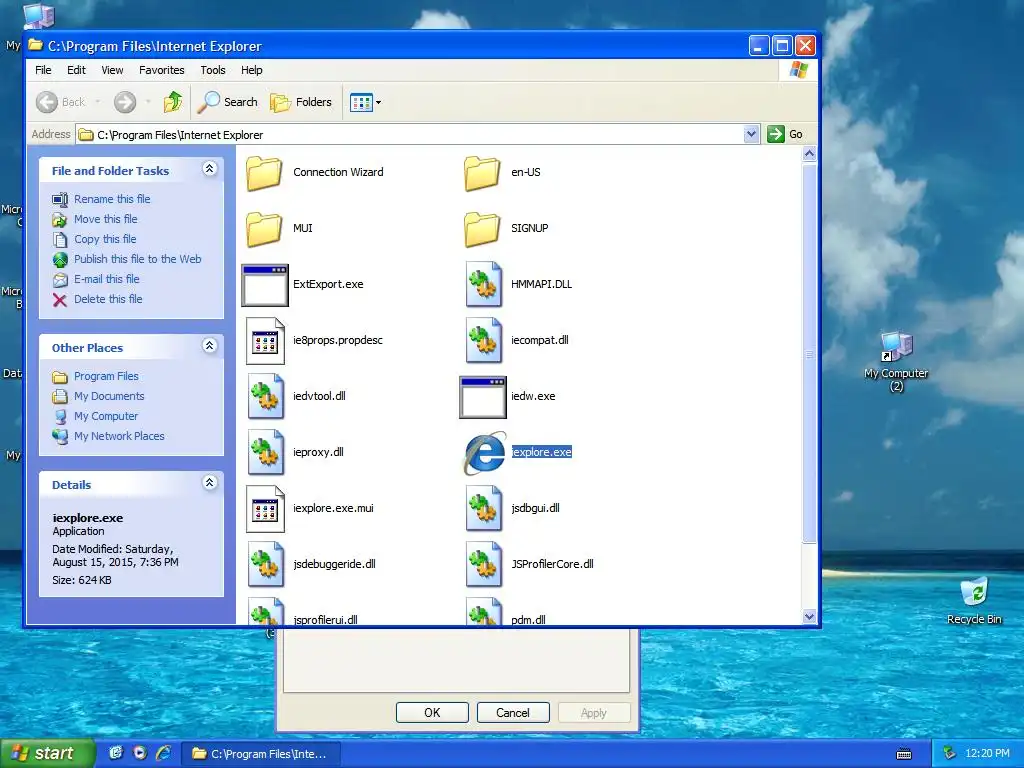Image resolution: width=1024 pixels, height=768 pixels.
Task: Click Publish this file to the Web
Action: click(137, 259)
